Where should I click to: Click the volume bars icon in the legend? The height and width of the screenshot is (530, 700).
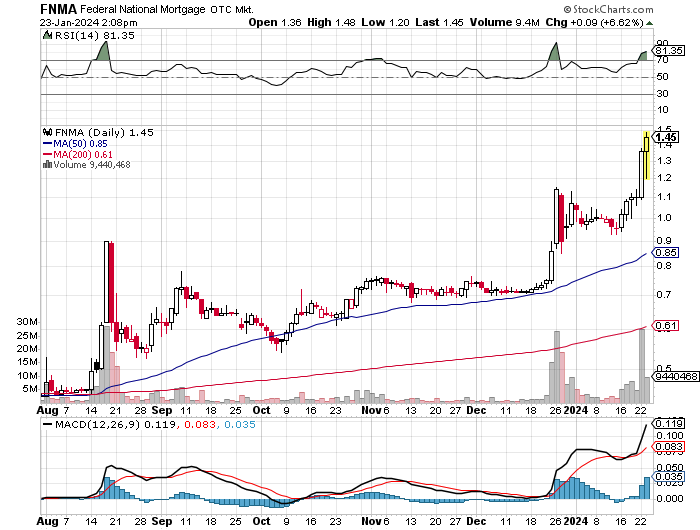click(x=47, y=165)
